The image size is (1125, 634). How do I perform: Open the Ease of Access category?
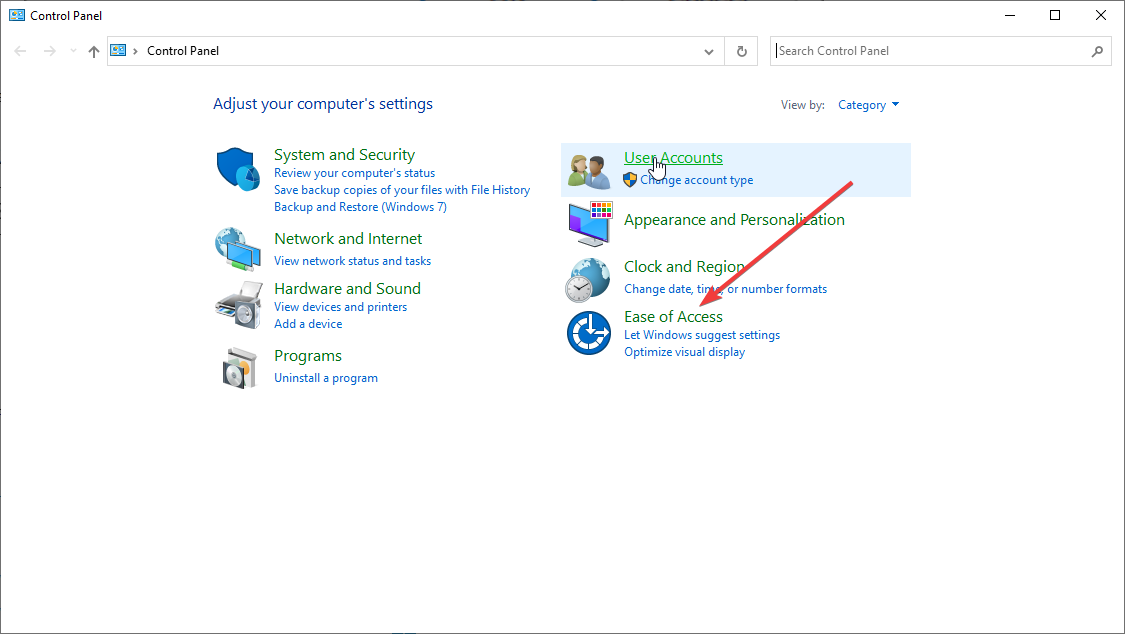(673, 316)
